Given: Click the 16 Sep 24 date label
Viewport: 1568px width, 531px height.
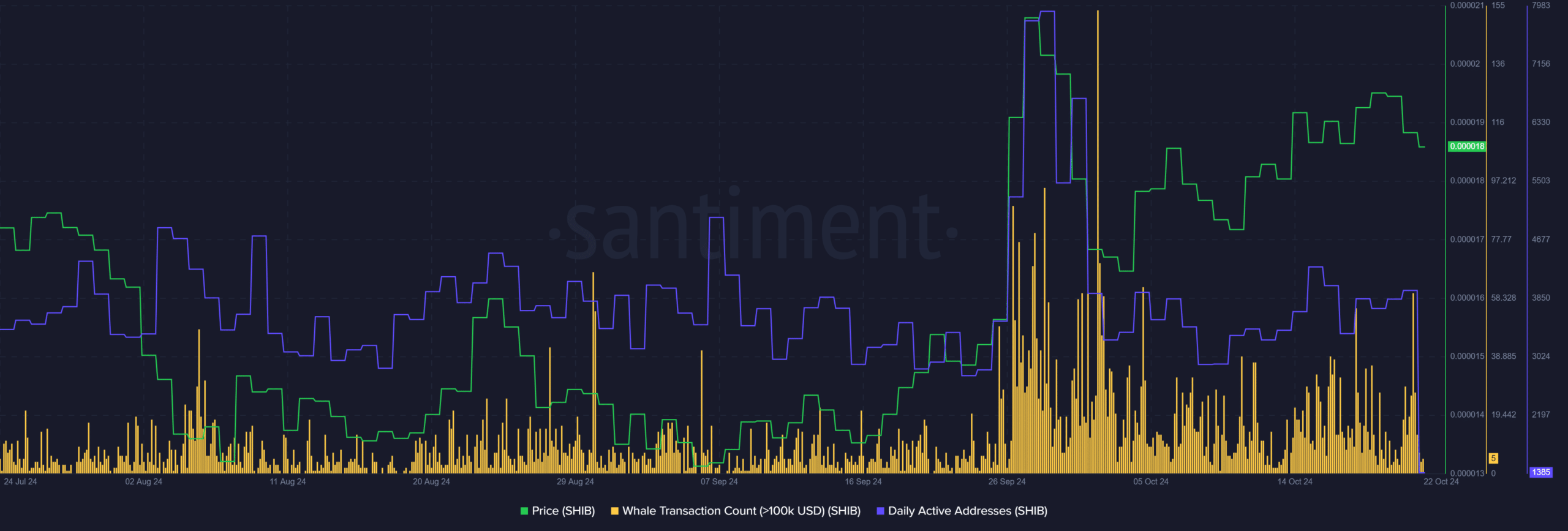Looking at the screenshot, I should tap(863, 481).
